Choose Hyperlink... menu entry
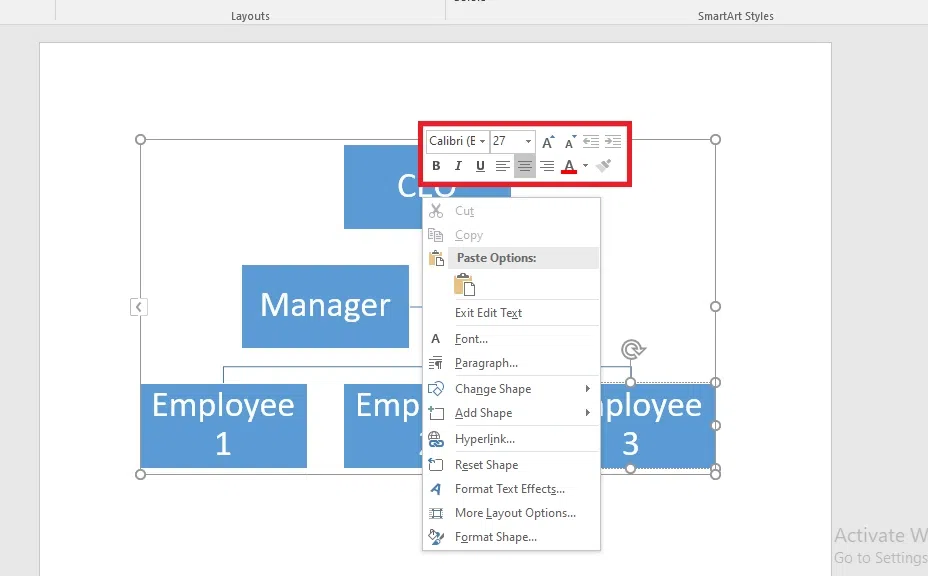928x576 pixels. 511,439
